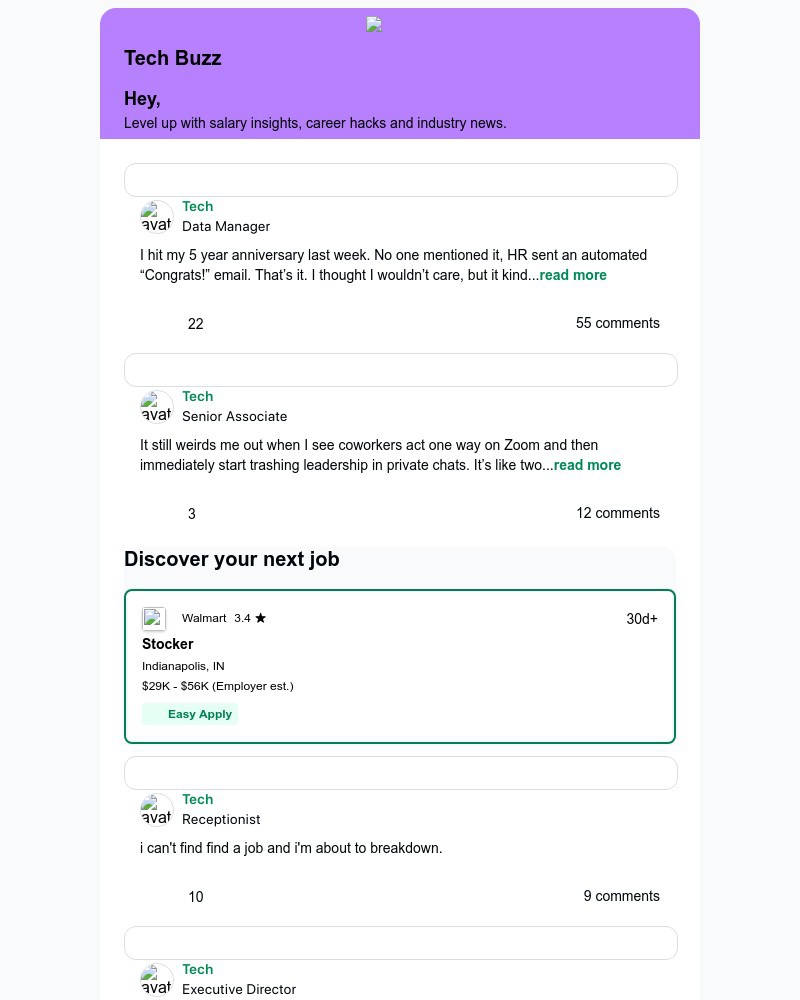Click the Tech link above Receptionist
The height and width of the screenshot is (1000, 800).
tap(197, 799)
